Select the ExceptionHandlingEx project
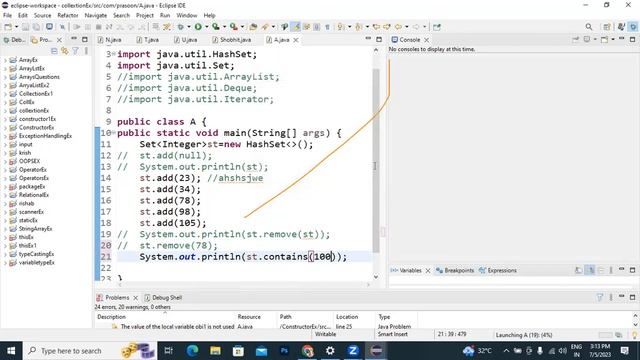Screen dimensions: 640x360 41,136
